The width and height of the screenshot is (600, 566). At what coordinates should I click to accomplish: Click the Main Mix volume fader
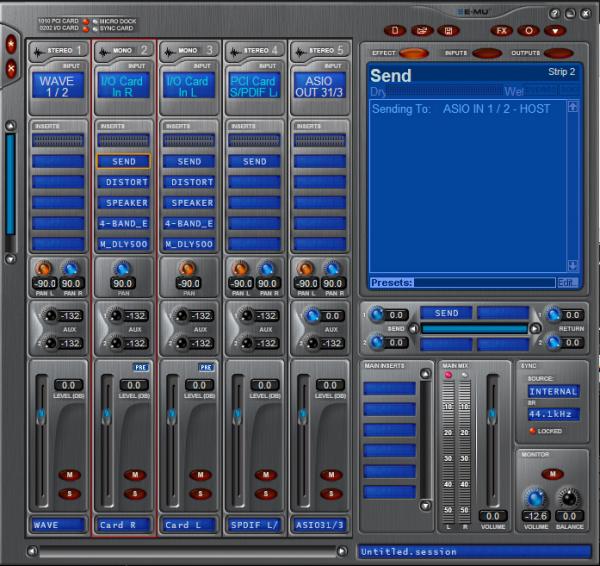click(491, 415)
